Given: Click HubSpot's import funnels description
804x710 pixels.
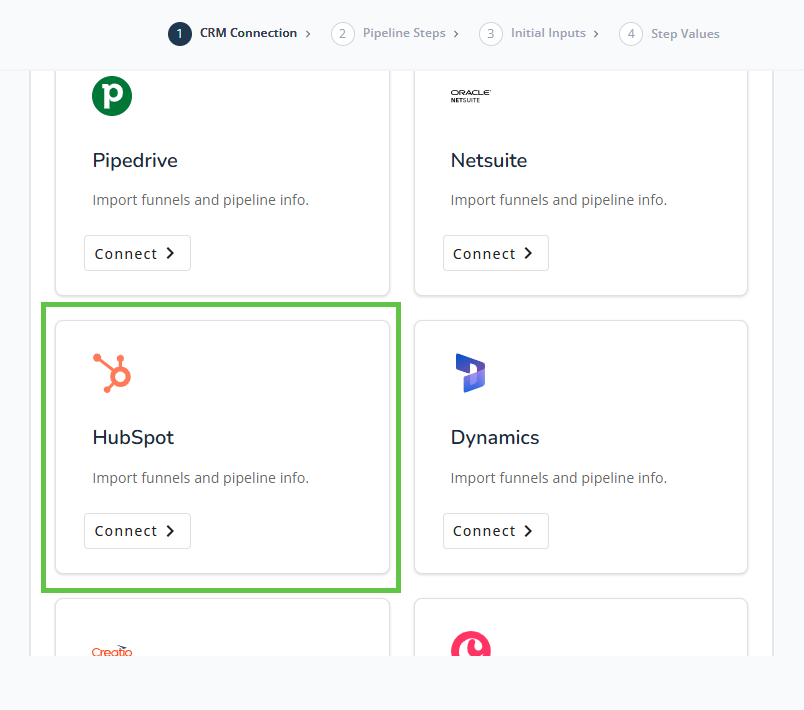Looking at the screenshot, I should click(200, 478).
